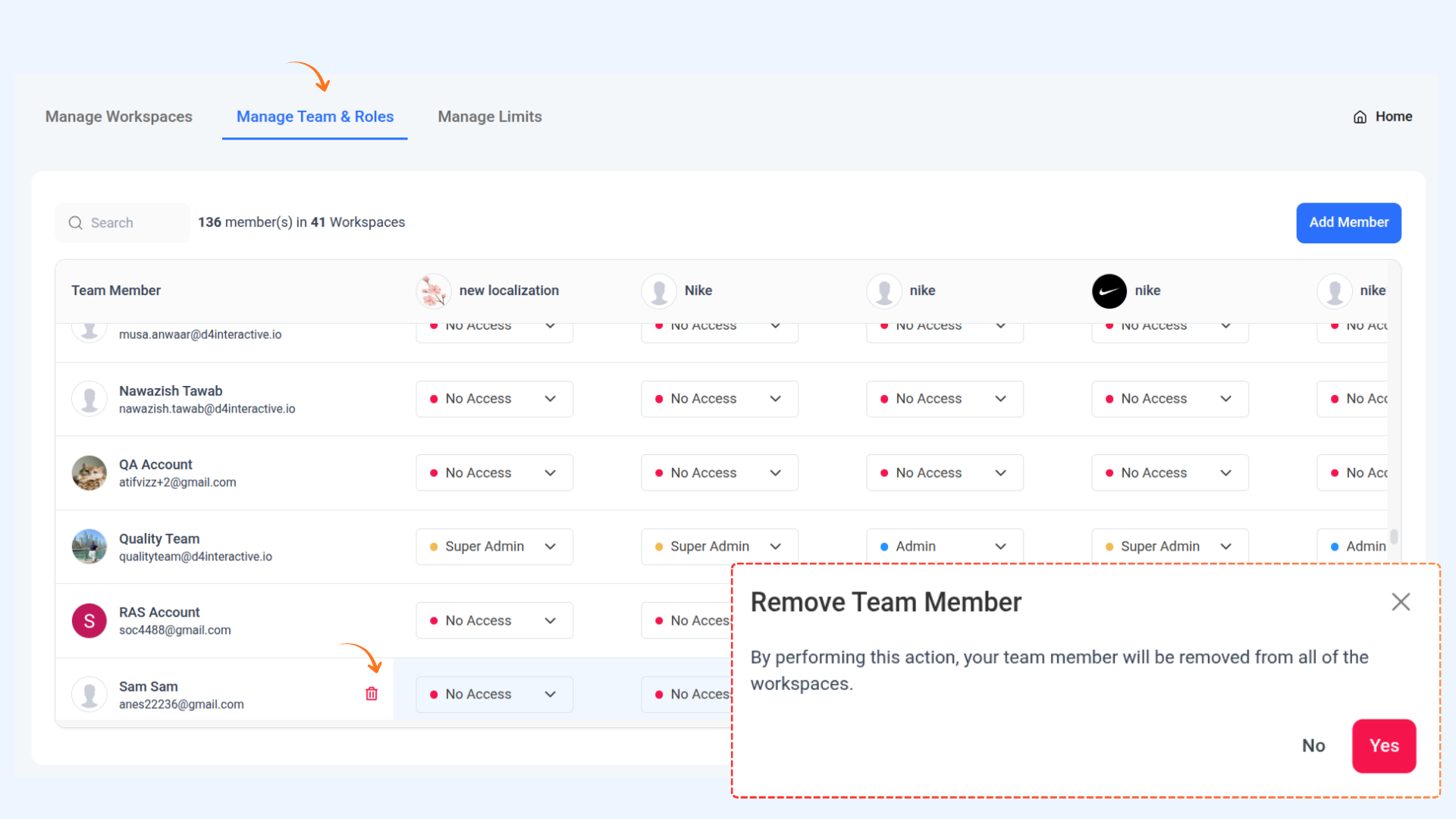The image size is (1456, 819).
Task: Select the Manage Team & Roles tab
Action: [315, 117]
